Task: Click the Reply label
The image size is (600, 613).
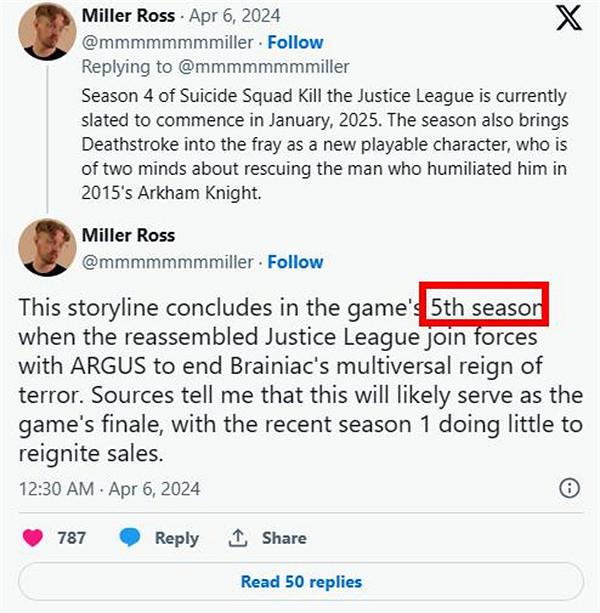Action: (x=177, y=537)
